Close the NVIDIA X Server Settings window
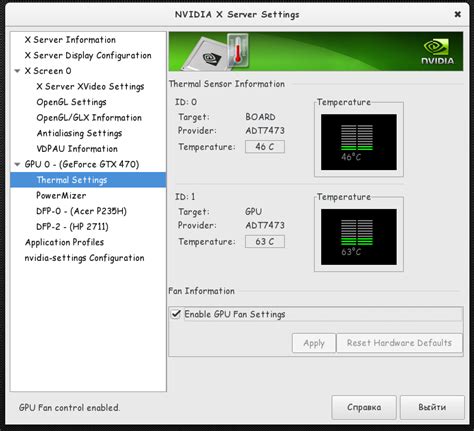474x431 pixels. point(458,14)
